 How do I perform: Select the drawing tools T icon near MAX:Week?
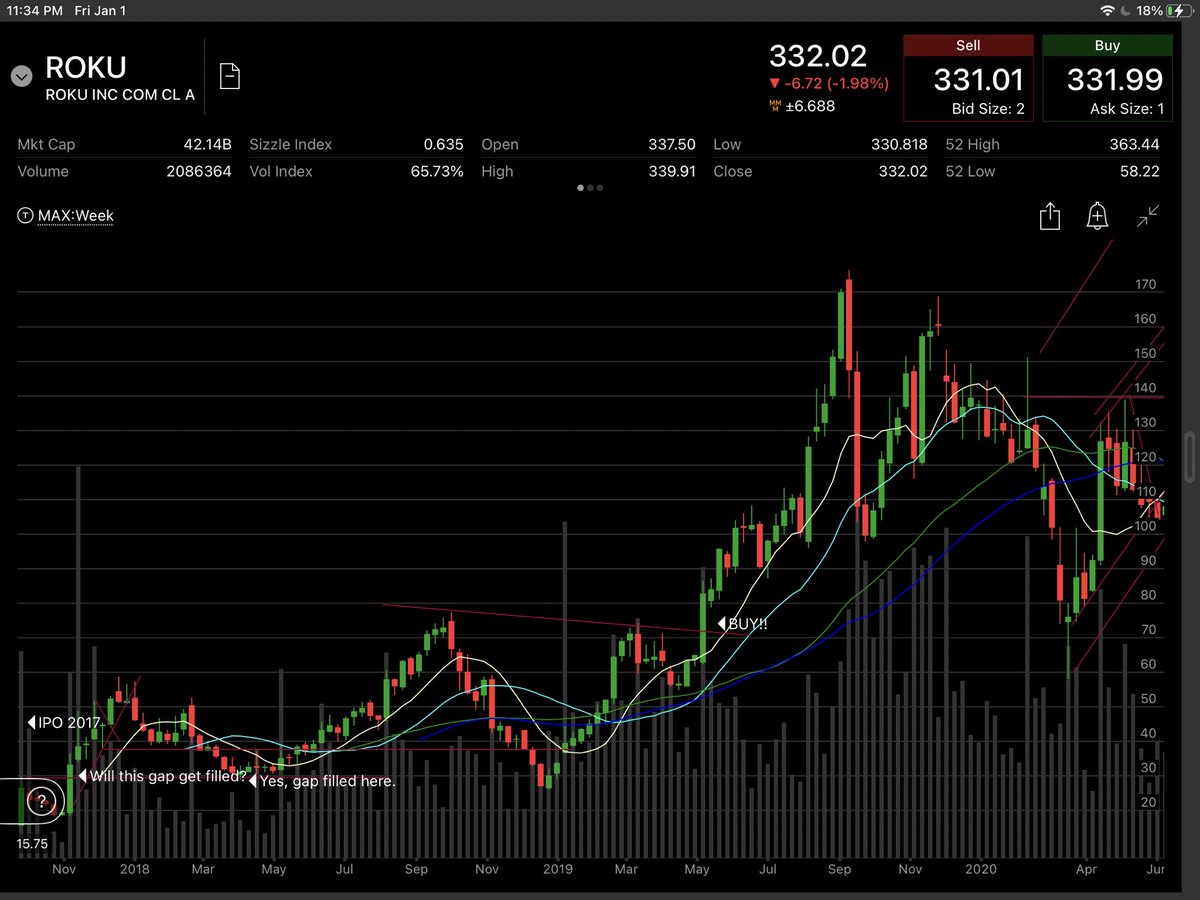[24, 215]
